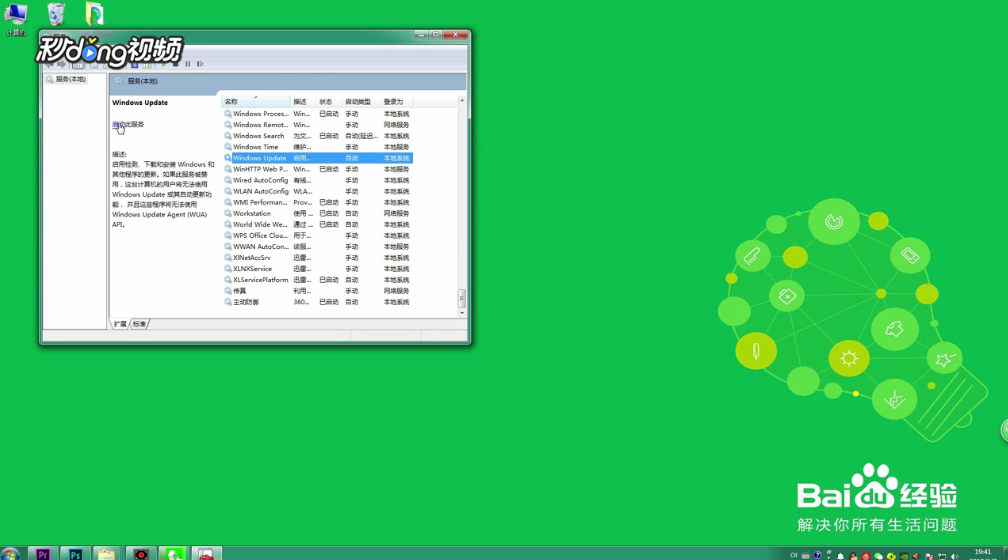Image resolution: width=1008 pixels, height=560 pixels.
Task: Open the Windows Start button
Action: coord(10,554)
